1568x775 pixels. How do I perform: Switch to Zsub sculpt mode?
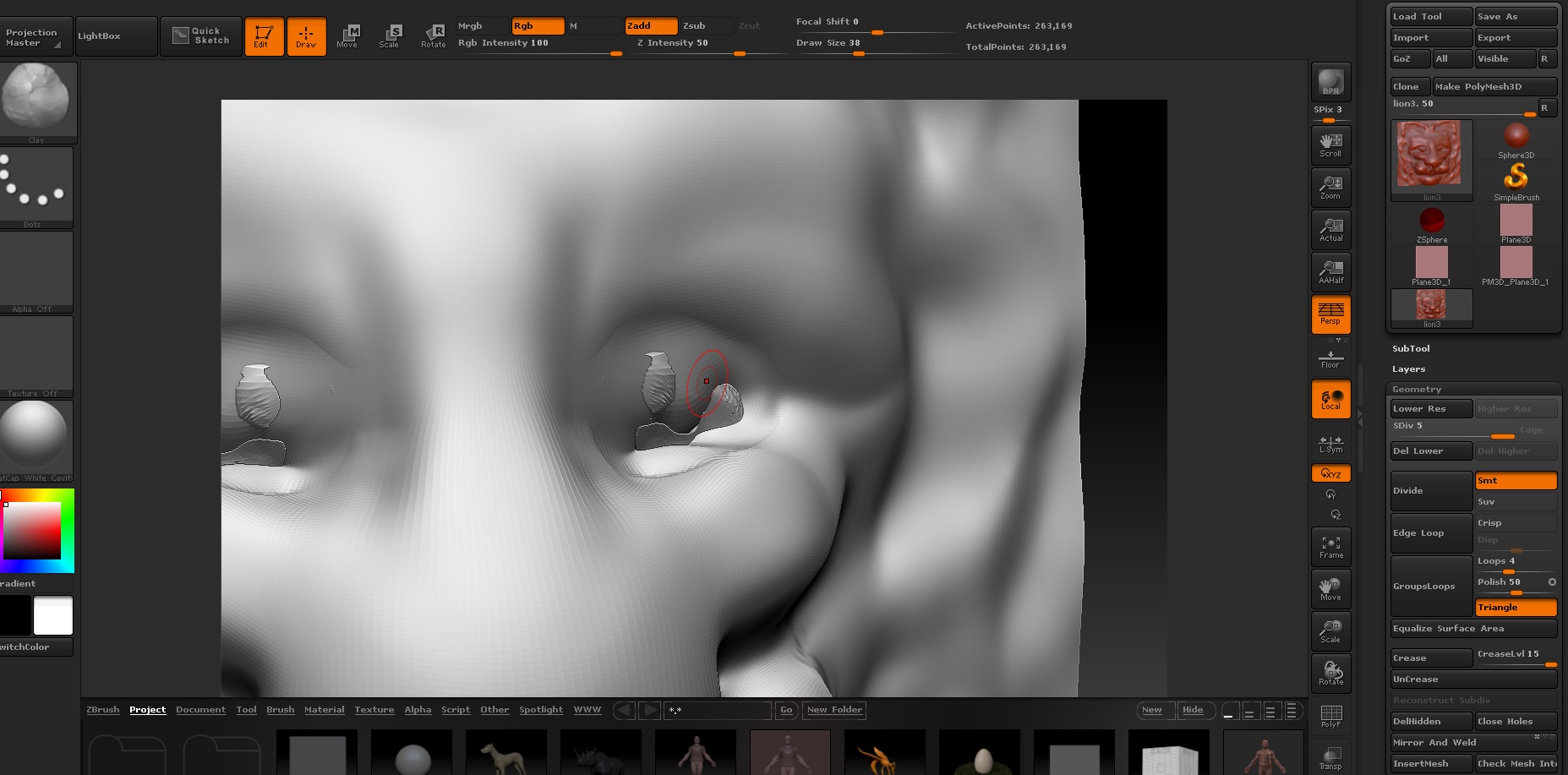point(707,26)
